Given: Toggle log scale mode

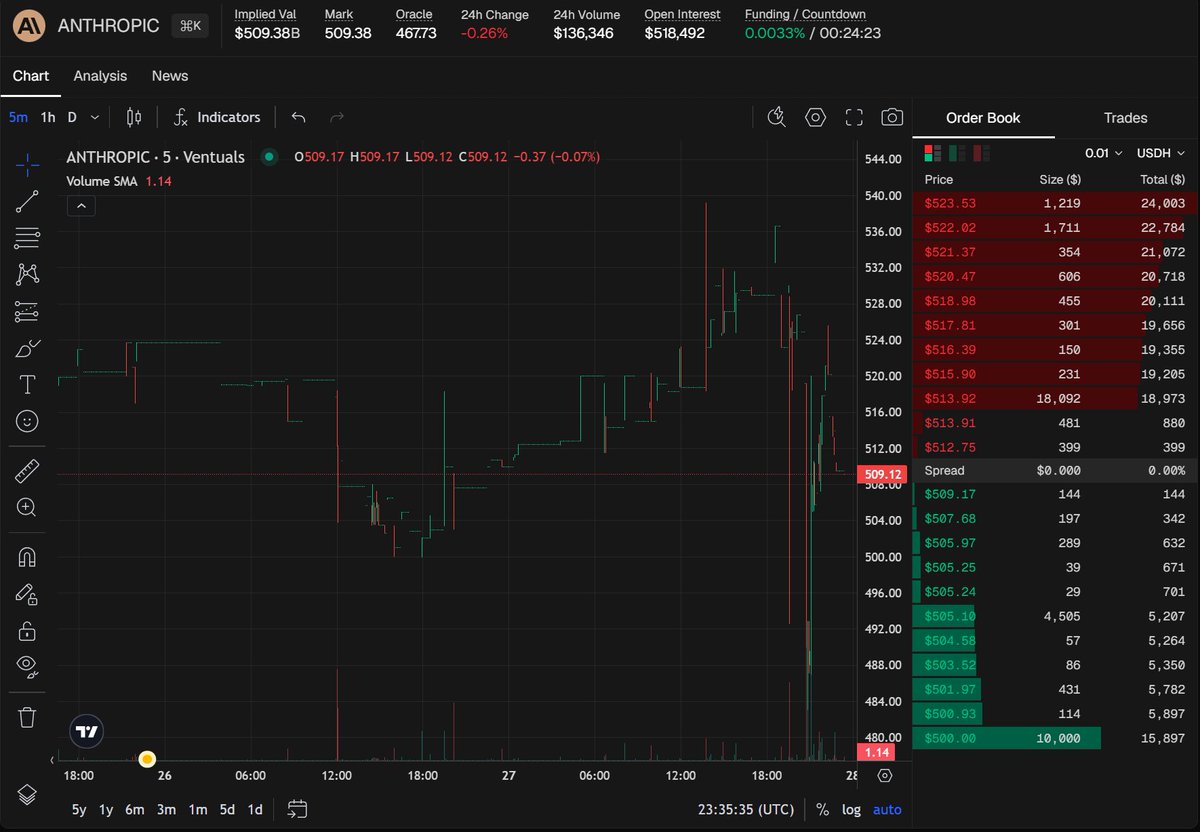Looking at the screenshot, I should click(x=851, y=810).
